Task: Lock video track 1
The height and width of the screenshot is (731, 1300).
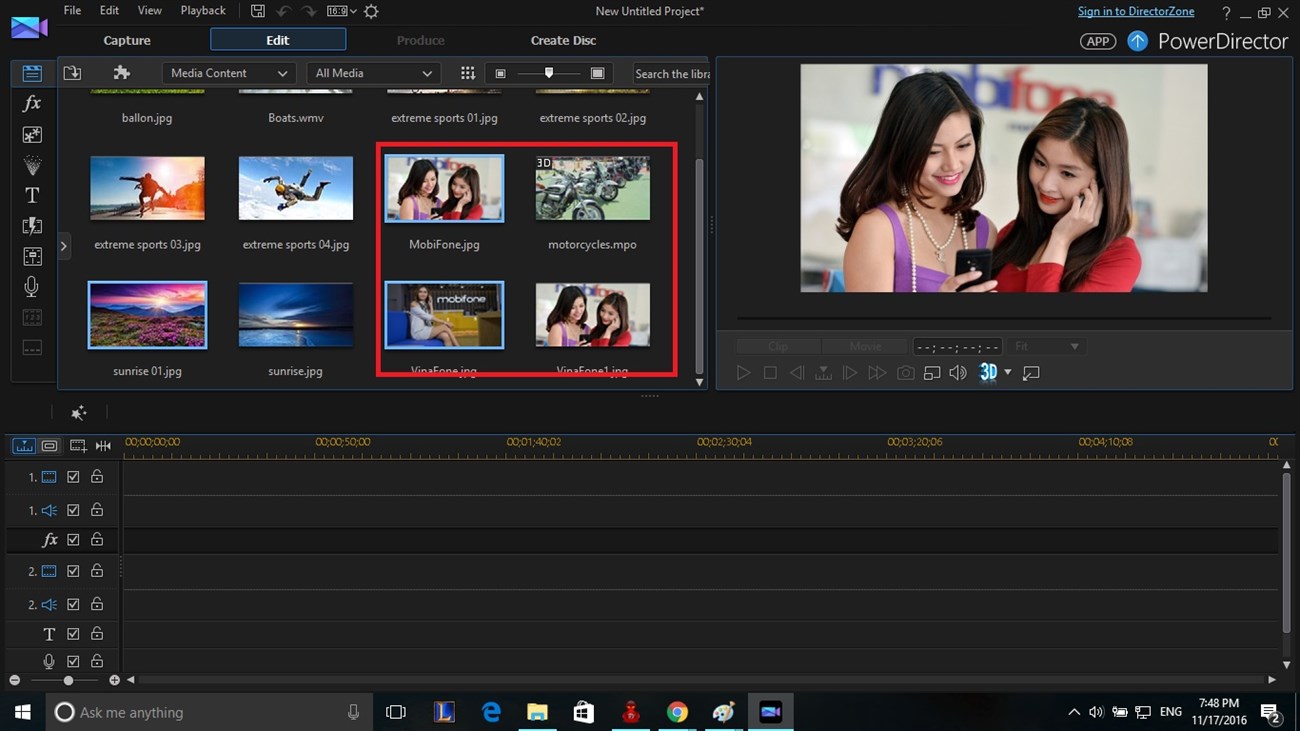Action: coord(97,477)
